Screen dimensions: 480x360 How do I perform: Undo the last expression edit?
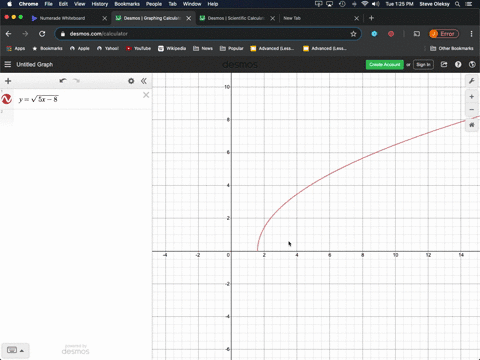click(x=63, y=81)
